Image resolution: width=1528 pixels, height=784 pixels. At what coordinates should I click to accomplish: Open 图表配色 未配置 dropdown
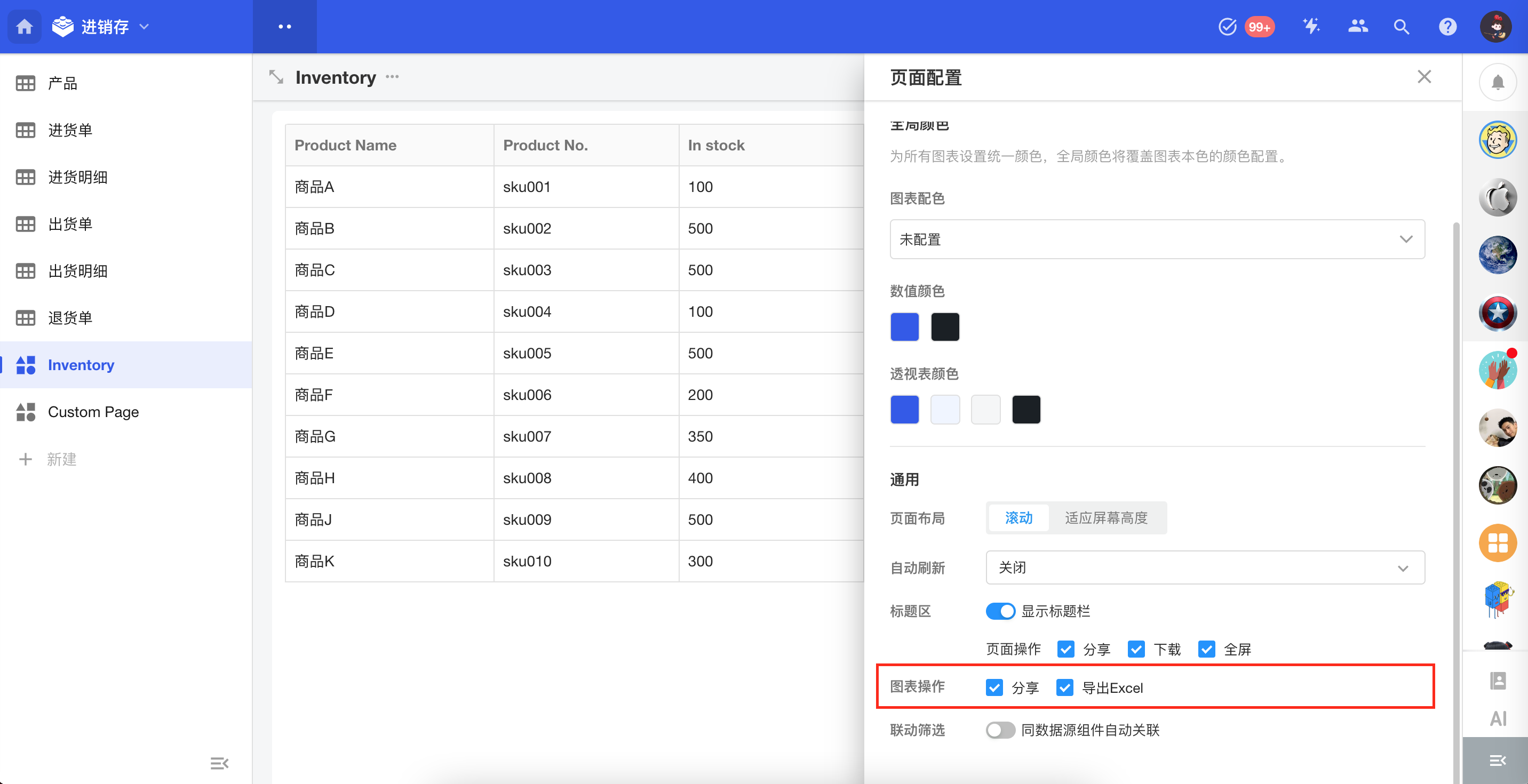(1157, 239)
